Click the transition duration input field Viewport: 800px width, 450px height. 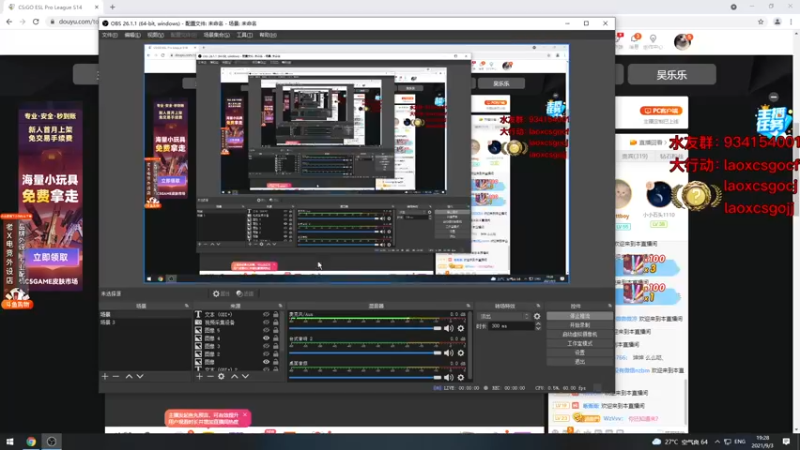(511, 326)
